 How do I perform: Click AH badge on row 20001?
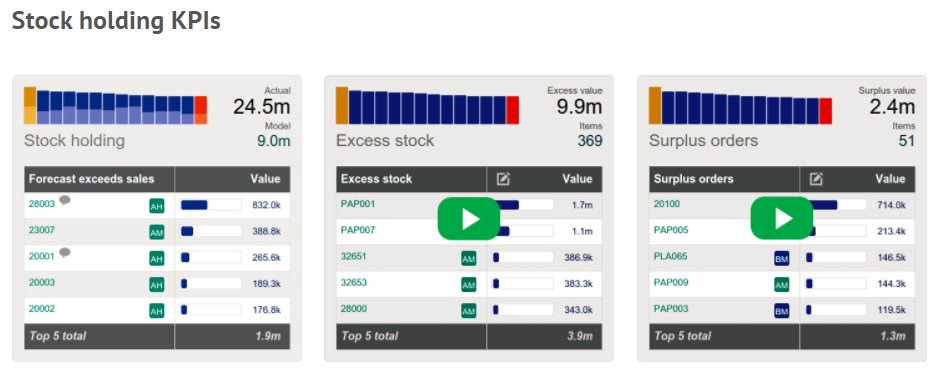(156, 259)
